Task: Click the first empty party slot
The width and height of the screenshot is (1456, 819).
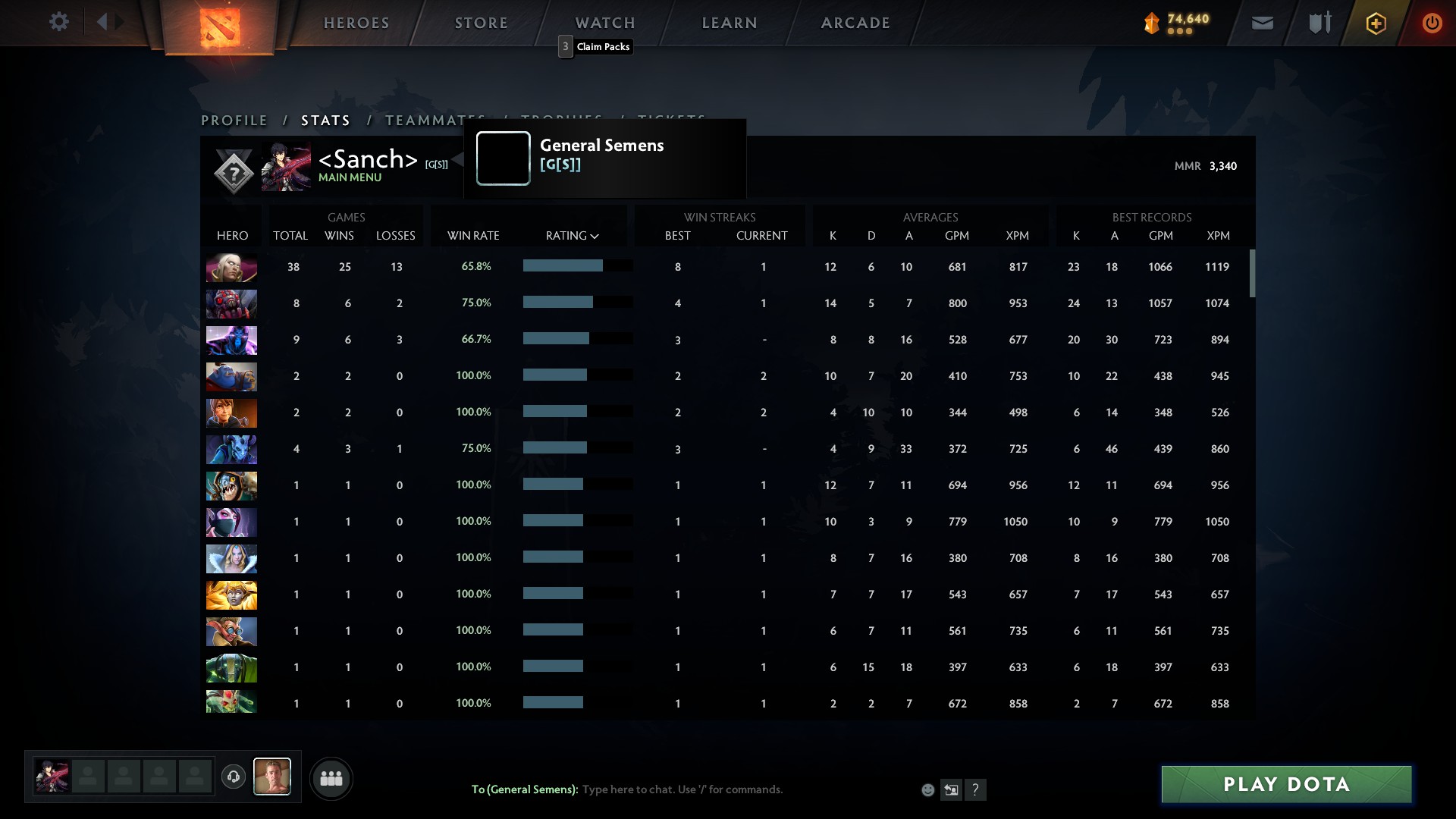Action: coord(88,777)
